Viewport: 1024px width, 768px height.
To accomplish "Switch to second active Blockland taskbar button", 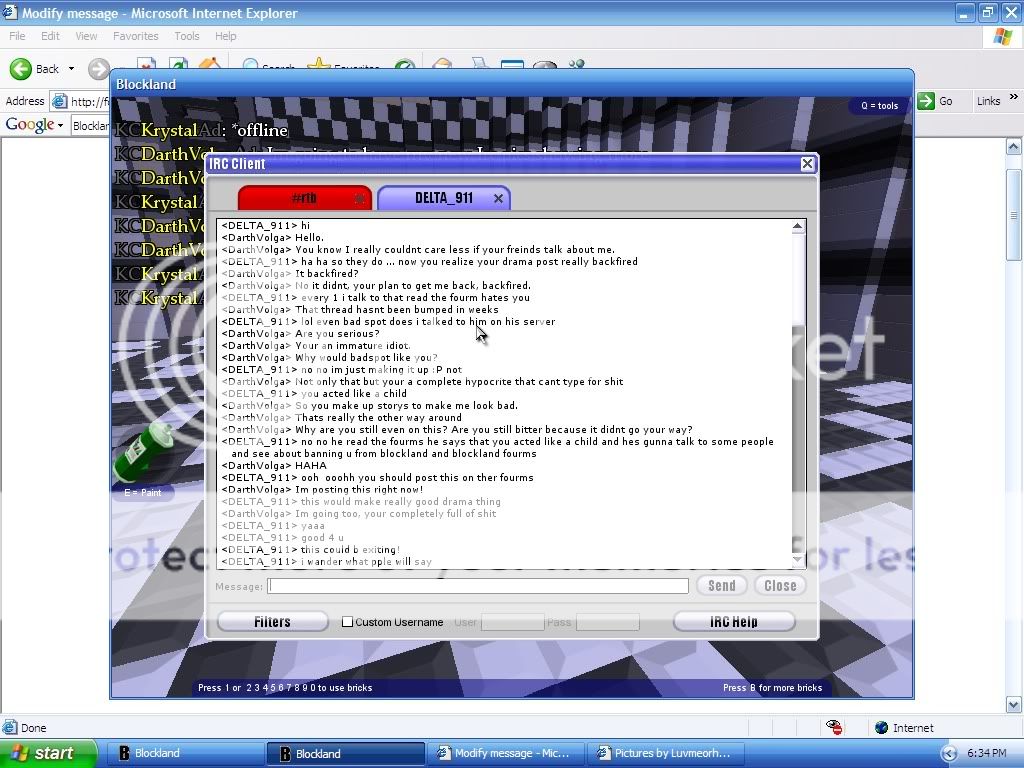I will click(345, 753).
